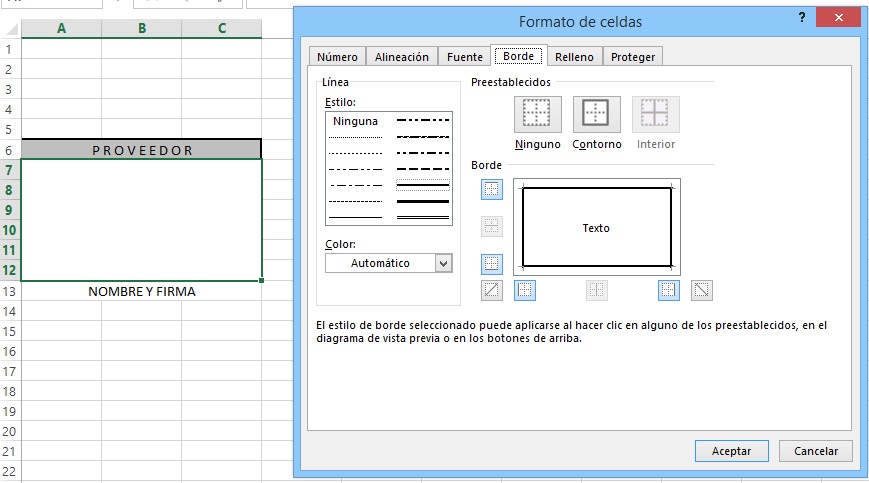Choose Ninguna line style
This screenshot has height=483, width=869.
coord(356,121)
